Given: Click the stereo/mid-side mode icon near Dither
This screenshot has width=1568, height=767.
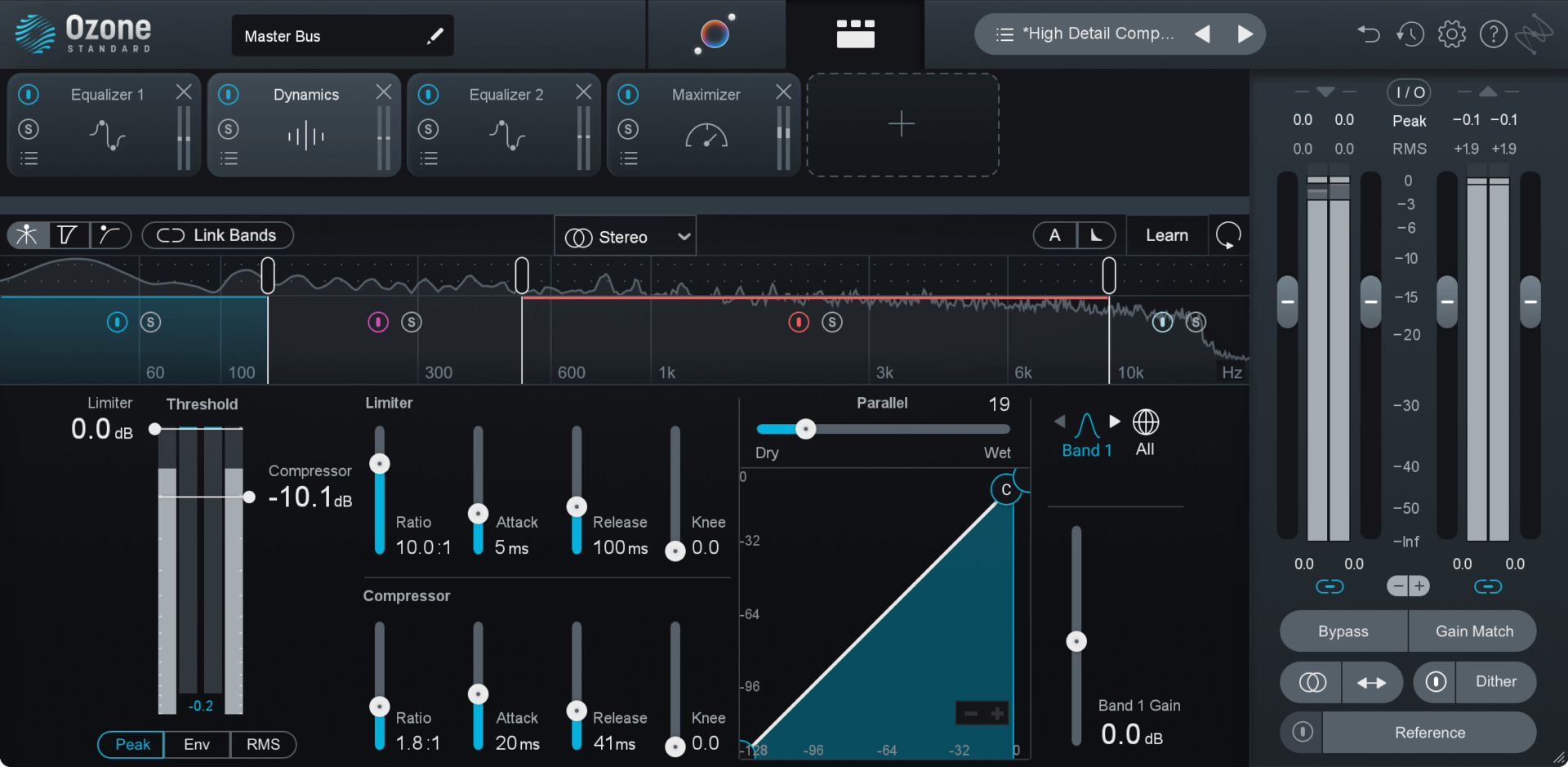Looking at the screenshot, I should click(1311, 682).
